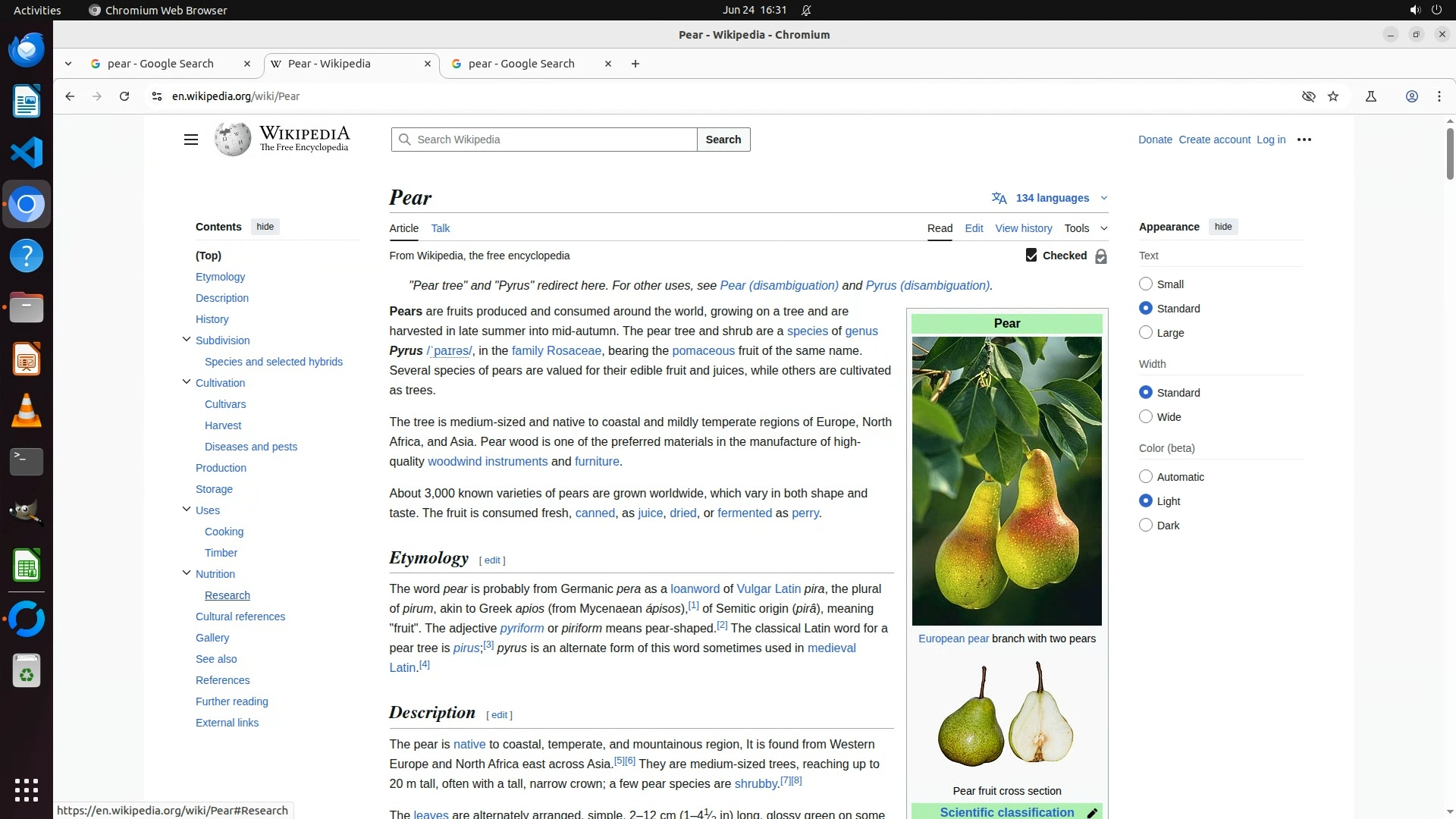This screenshot has width=1456, height=819.
Task: Select Large text size option
Action: [x=1146, y=333]
